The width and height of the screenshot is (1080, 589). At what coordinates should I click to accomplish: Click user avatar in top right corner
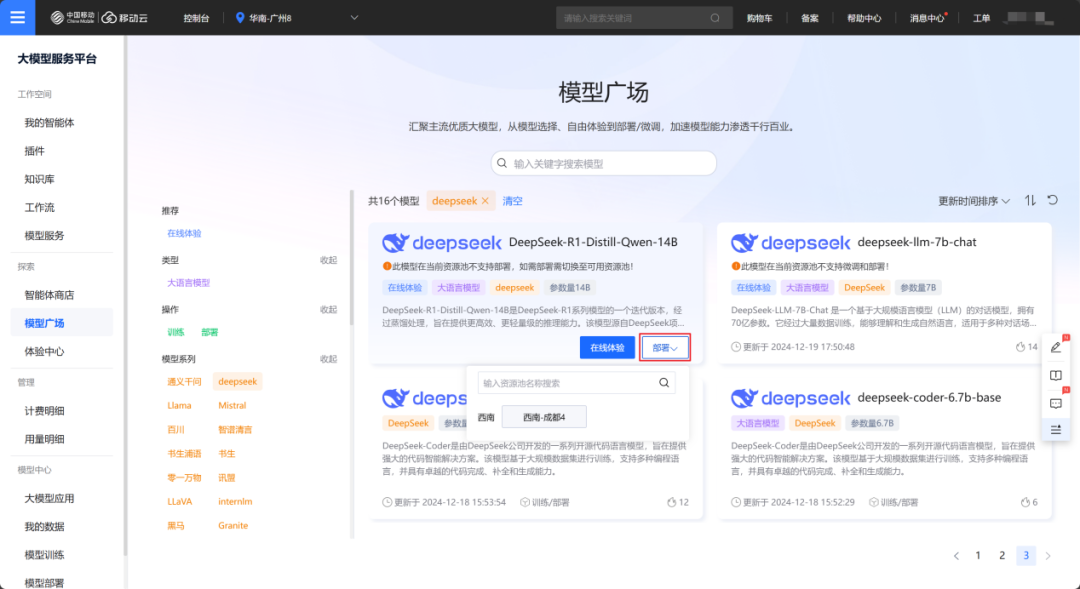[x=1030, y=18]
